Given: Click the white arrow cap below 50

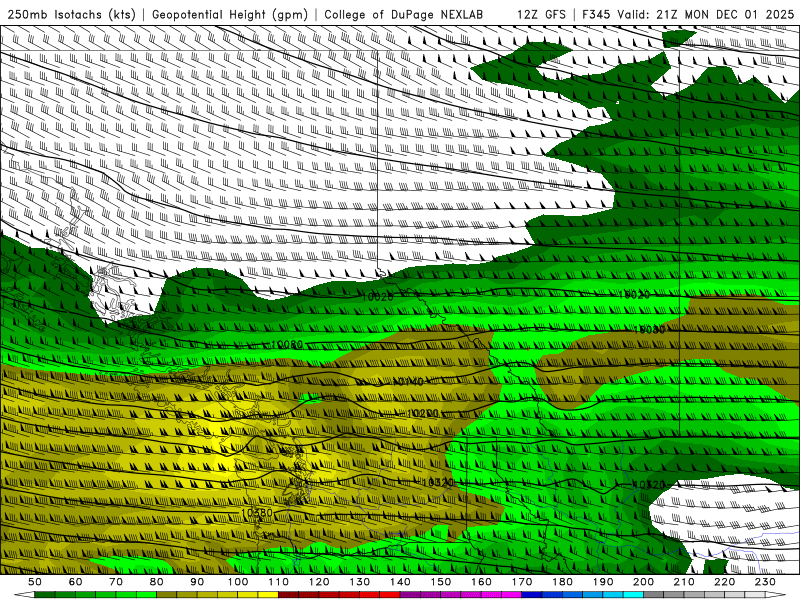Looking at the screenshot, I should (x=24, y=595).
